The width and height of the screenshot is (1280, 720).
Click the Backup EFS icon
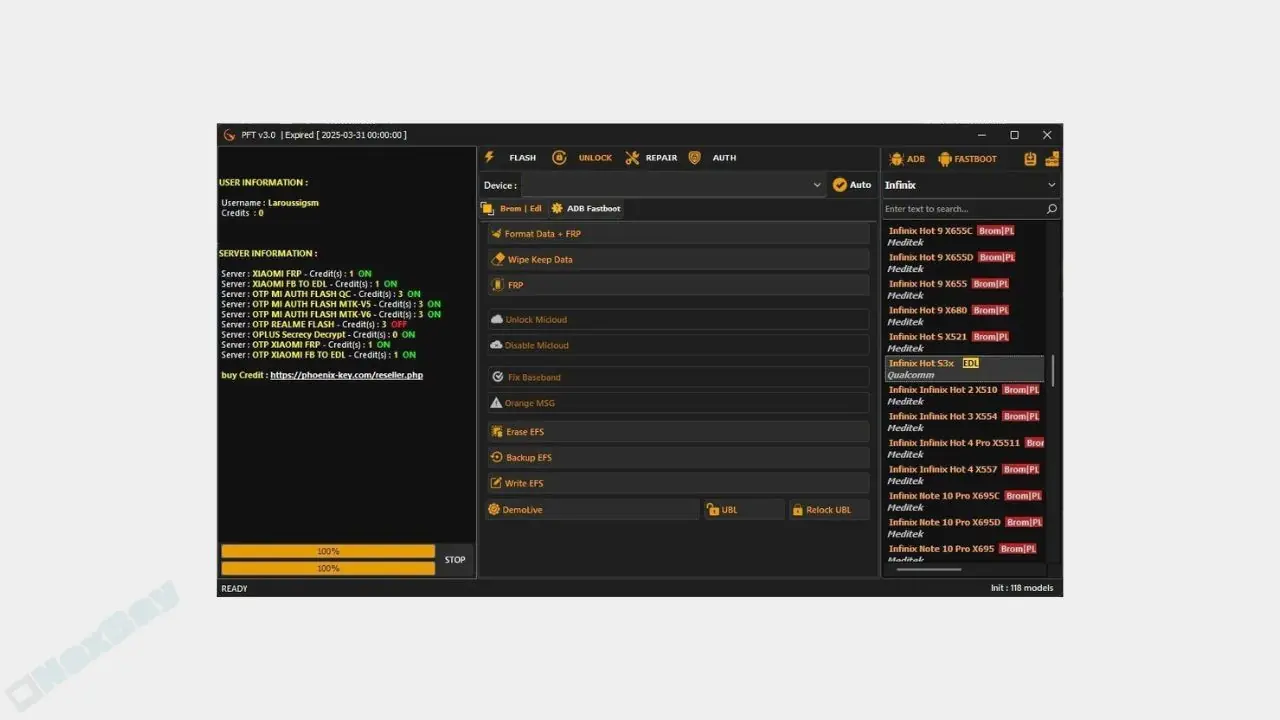[497, 457]
